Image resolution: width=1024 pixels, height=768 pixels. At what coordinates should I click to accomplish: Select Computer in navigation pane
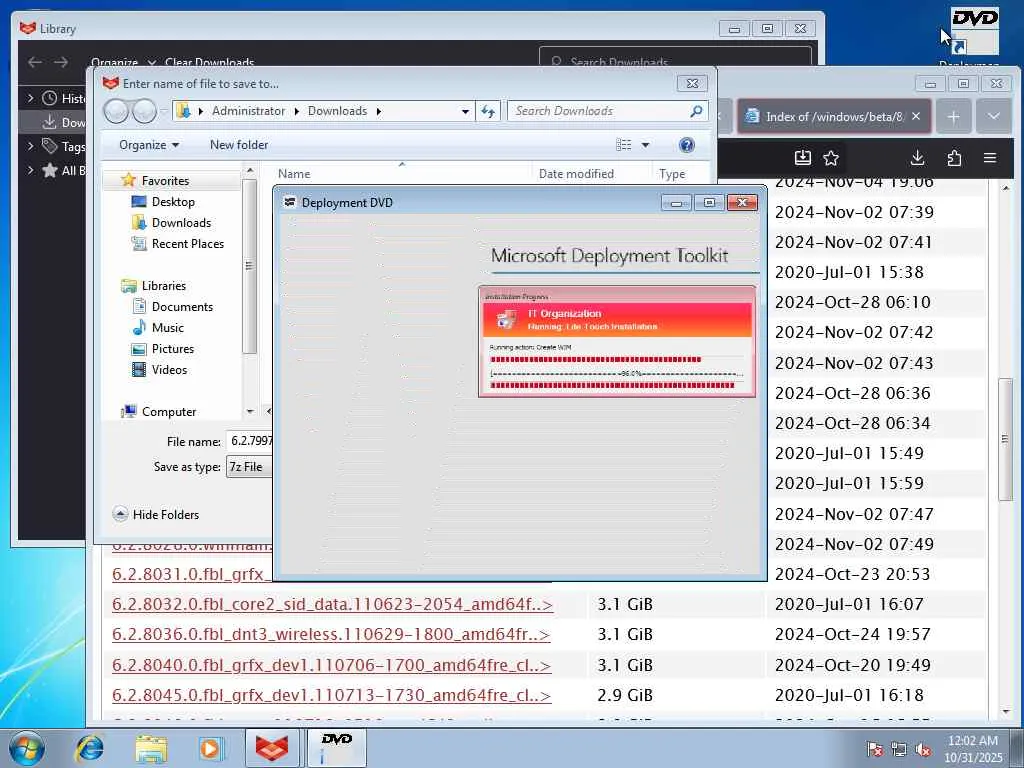[168, 411]
